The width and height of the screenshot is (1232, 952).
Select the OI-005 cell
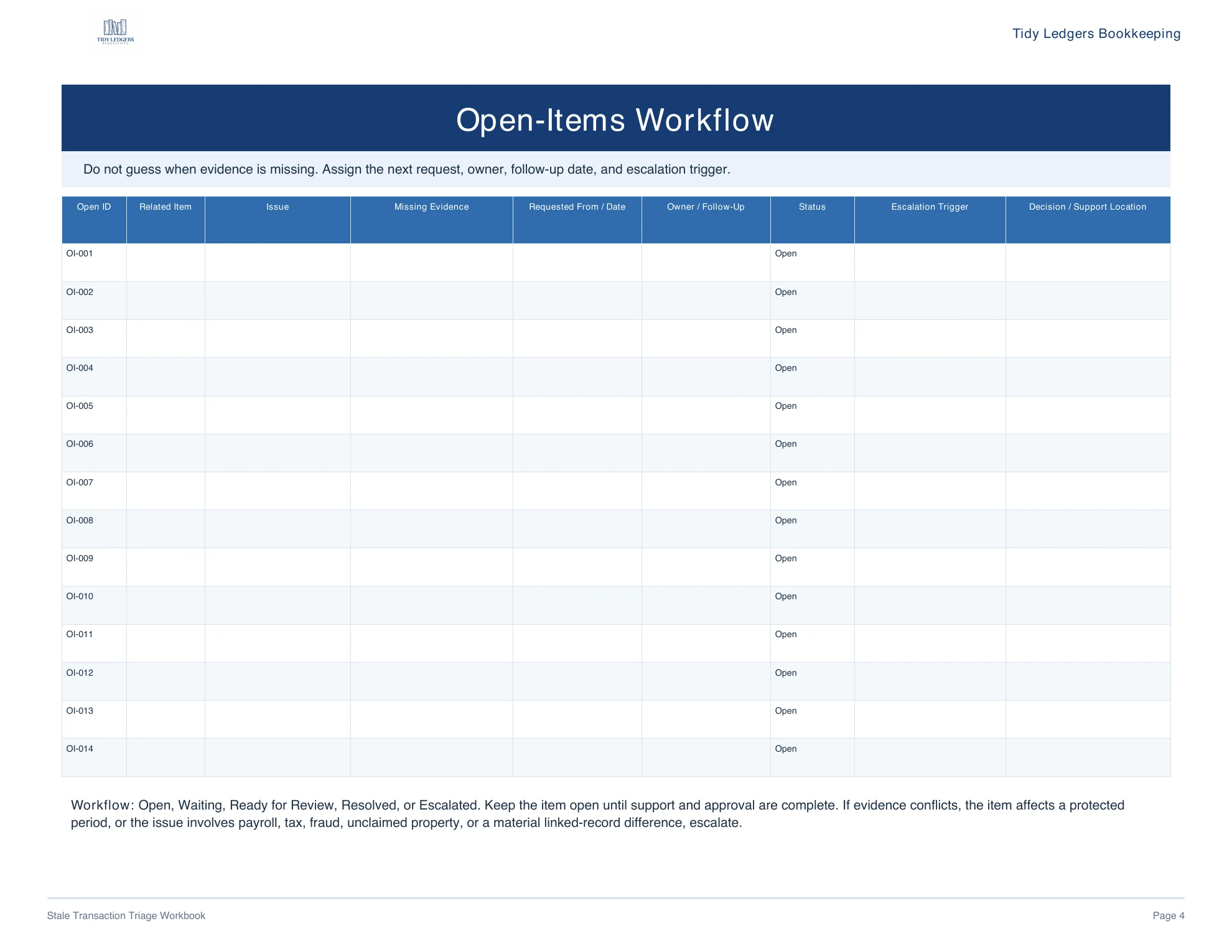[x=94, y=415]
